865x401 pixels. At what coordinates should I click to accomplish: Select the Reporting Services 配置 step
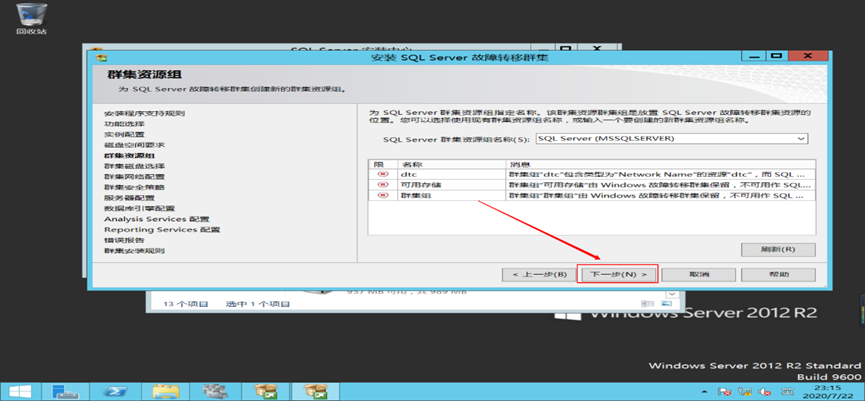tap(162, 229)
